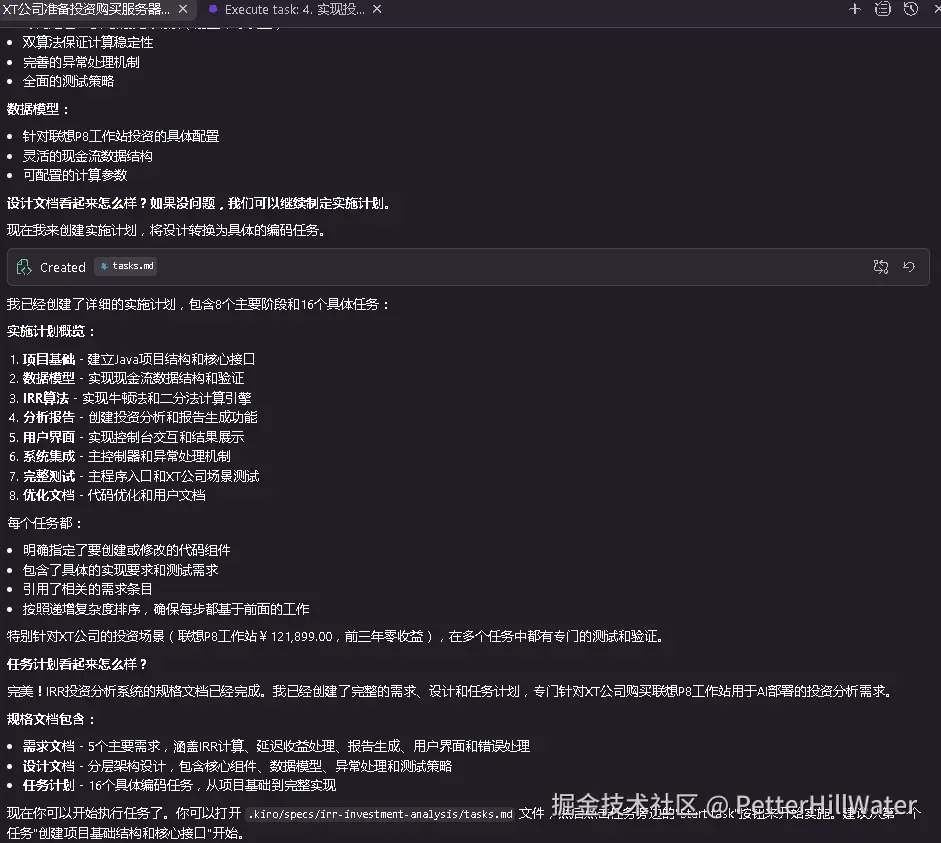Click the Created label in file row

coord(62,267)
